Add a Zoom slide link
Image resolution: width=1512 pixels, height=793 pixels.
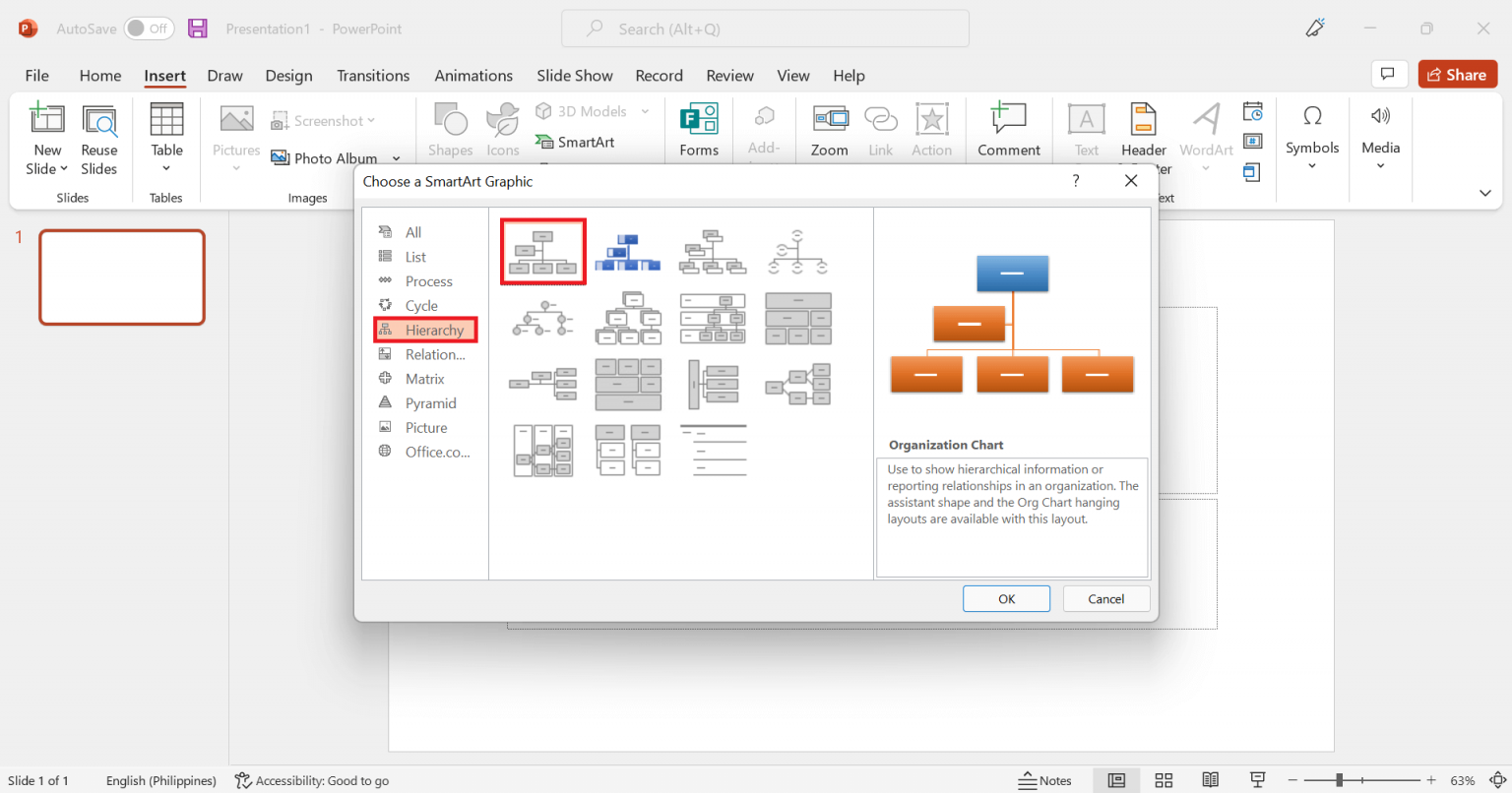click(829, 129)
